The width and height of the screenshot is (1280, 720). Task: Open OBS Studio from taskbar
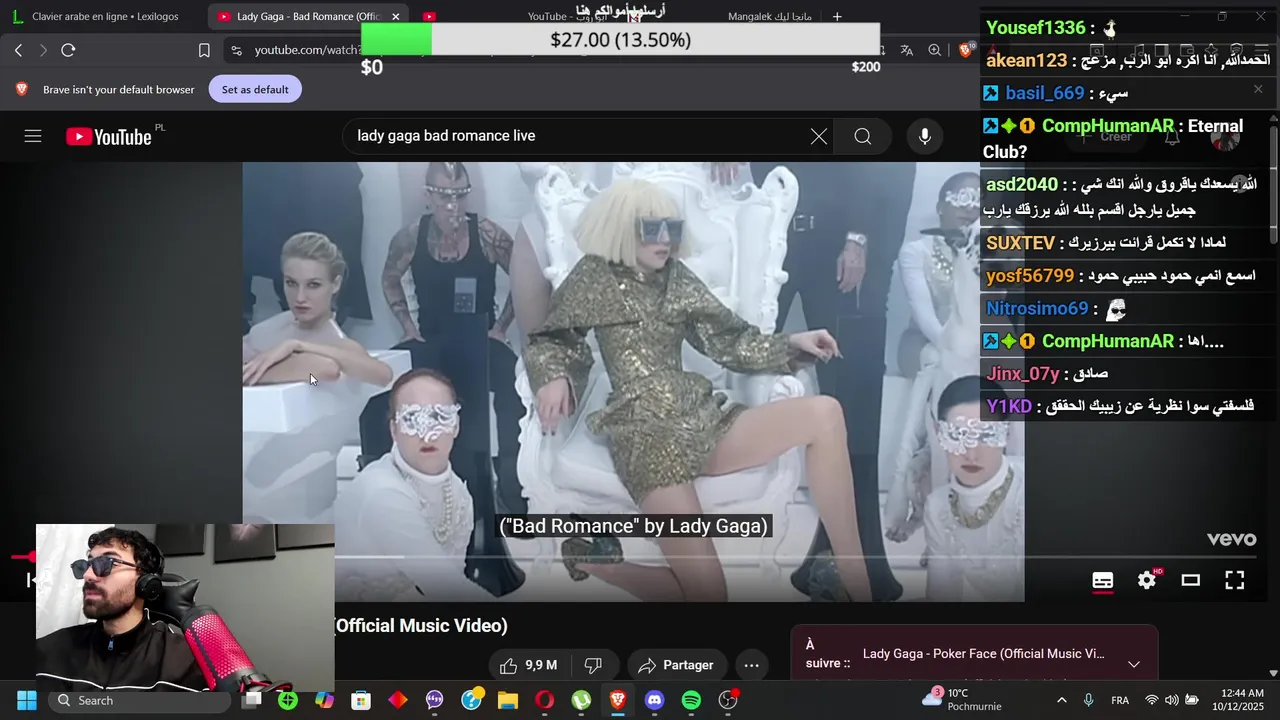(x=728, y=700)
